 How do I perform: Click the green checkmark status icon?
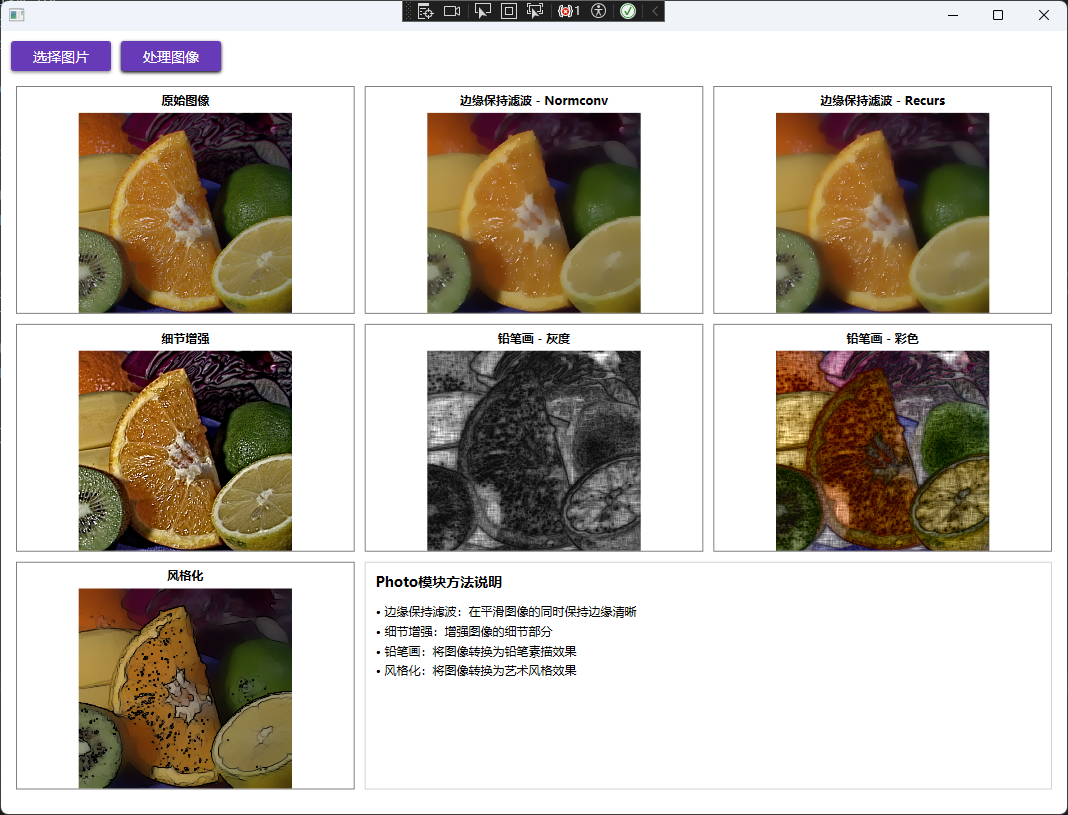pos(629,11)
